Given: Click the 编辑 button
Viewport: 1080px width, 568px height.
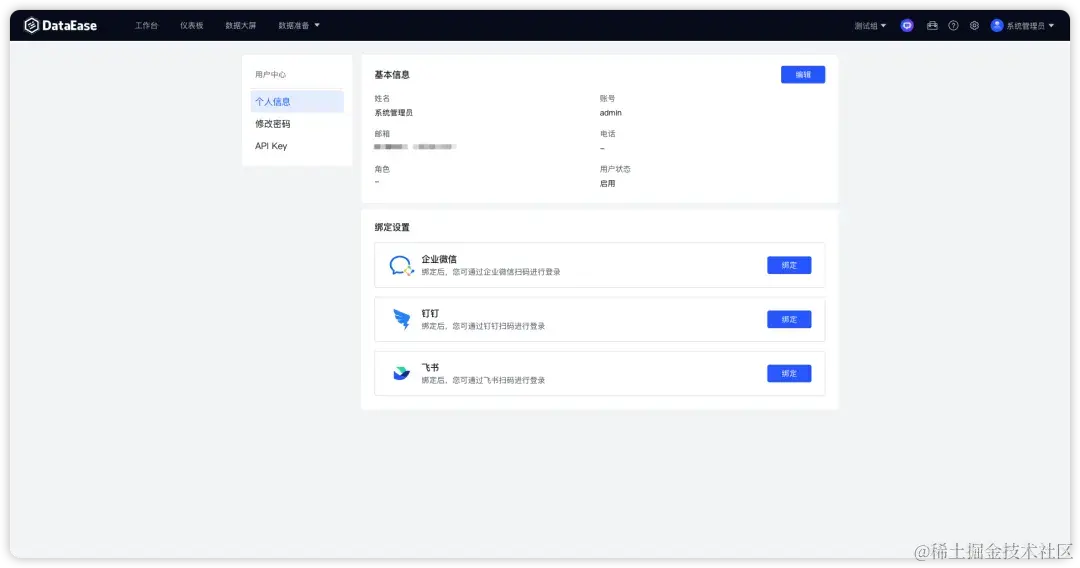Looking at the screenshot, I should [803, 74].
